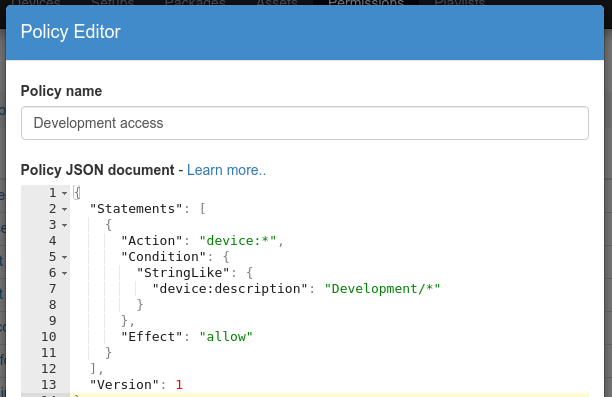
Task: Click line number 10 in the gutter
Action: click(49, 337)
